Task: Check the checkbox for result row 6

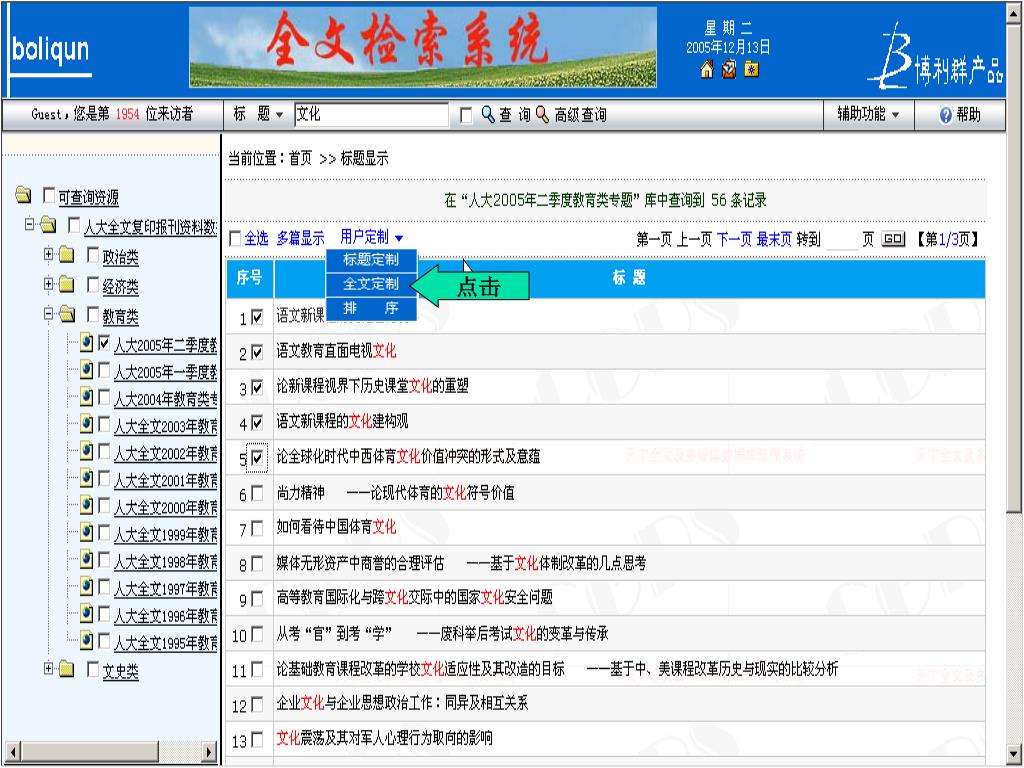Action: [x=257, y=493]
